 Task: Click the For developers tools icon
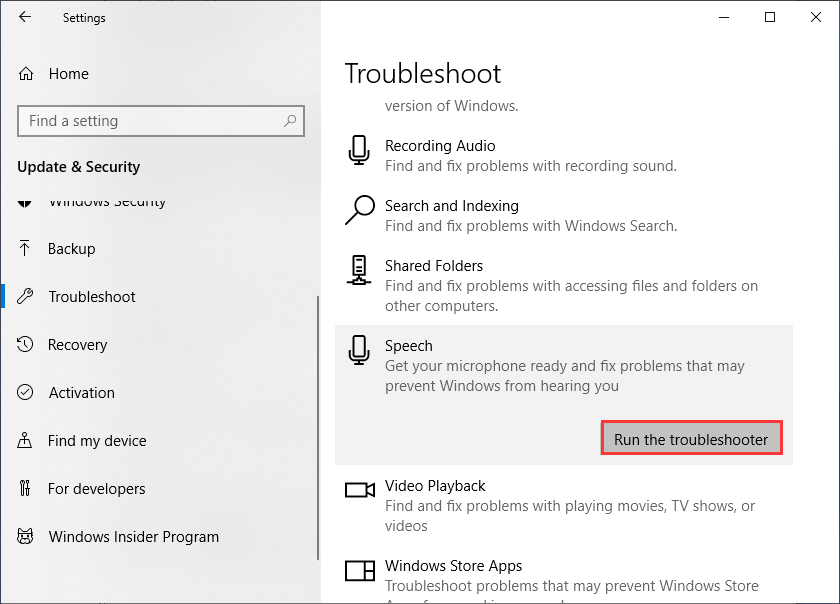pos(25,488)
